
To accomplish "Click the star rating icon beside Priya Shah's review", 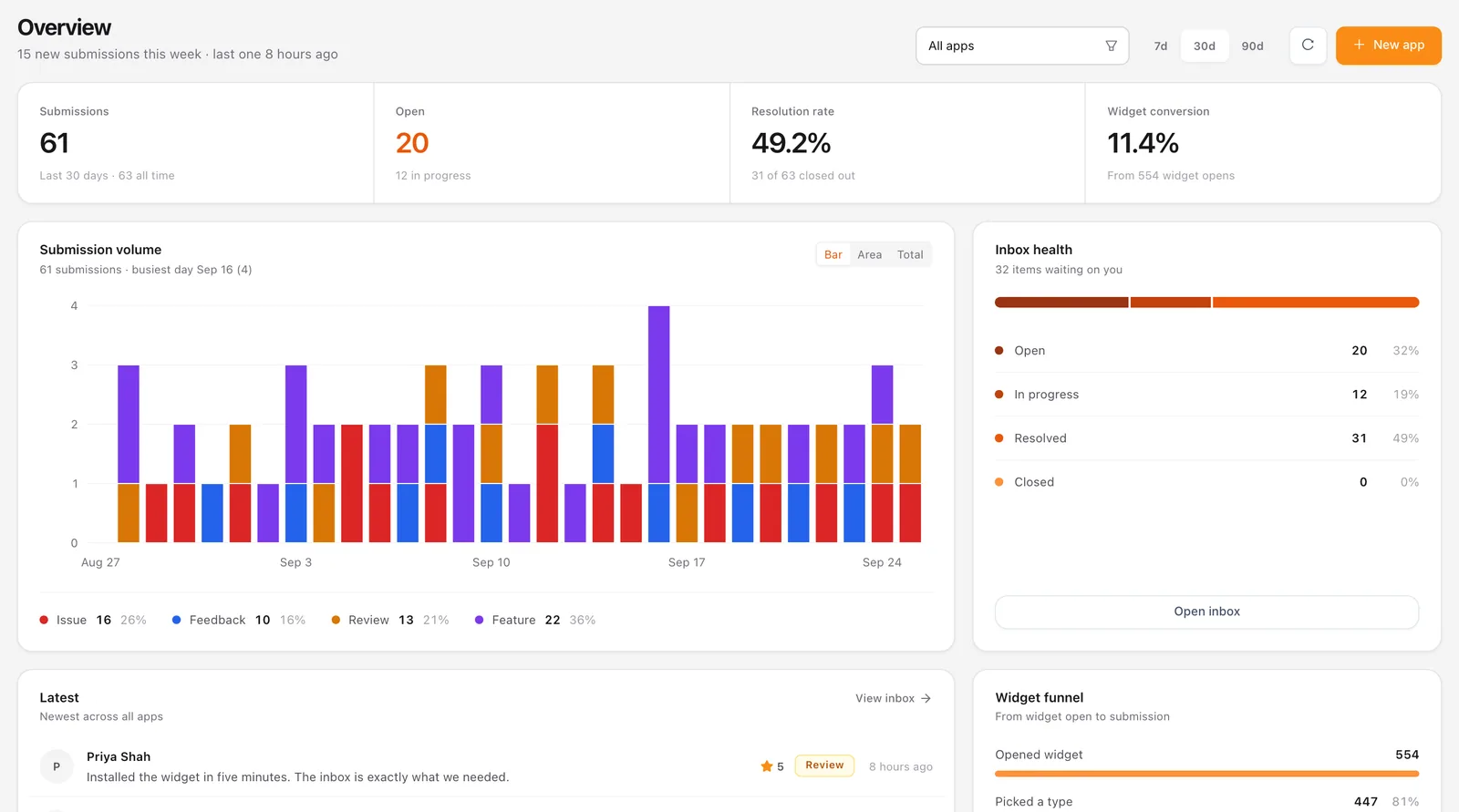I will (x=766, y=766).
